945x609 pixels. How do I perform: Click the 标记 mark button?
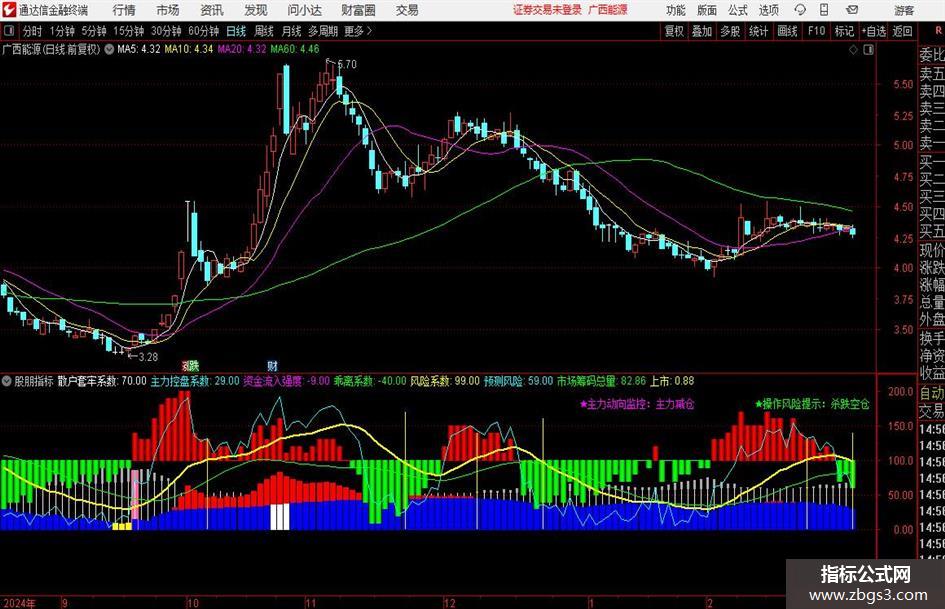tap(844, 31)
